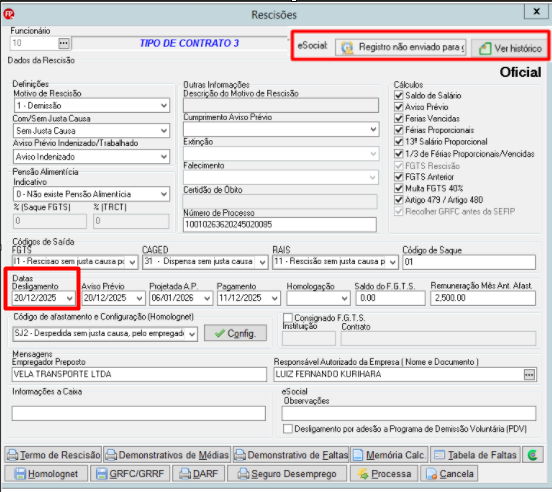Toggle Artigo 479 / Artigo 480 checkbox
This screenshot has height=492, width=552.
pyautogui.click(x=399, y=200)
